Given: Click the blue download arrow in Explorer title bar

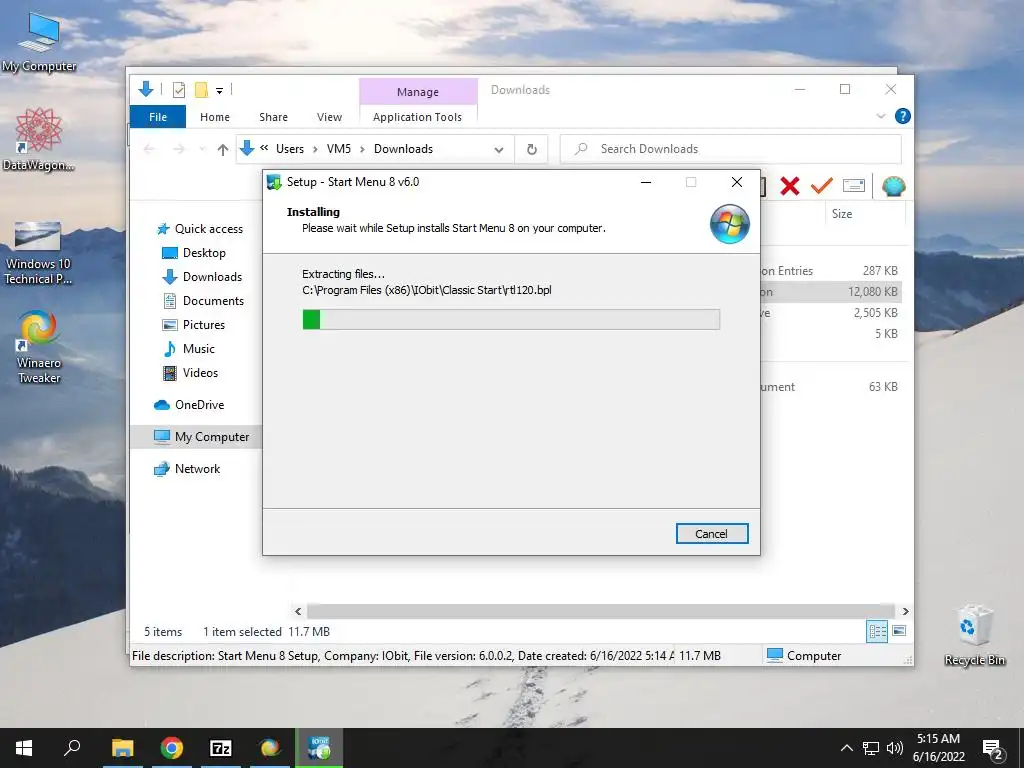Looking at the screenshot, I should [x=146, y=89].
